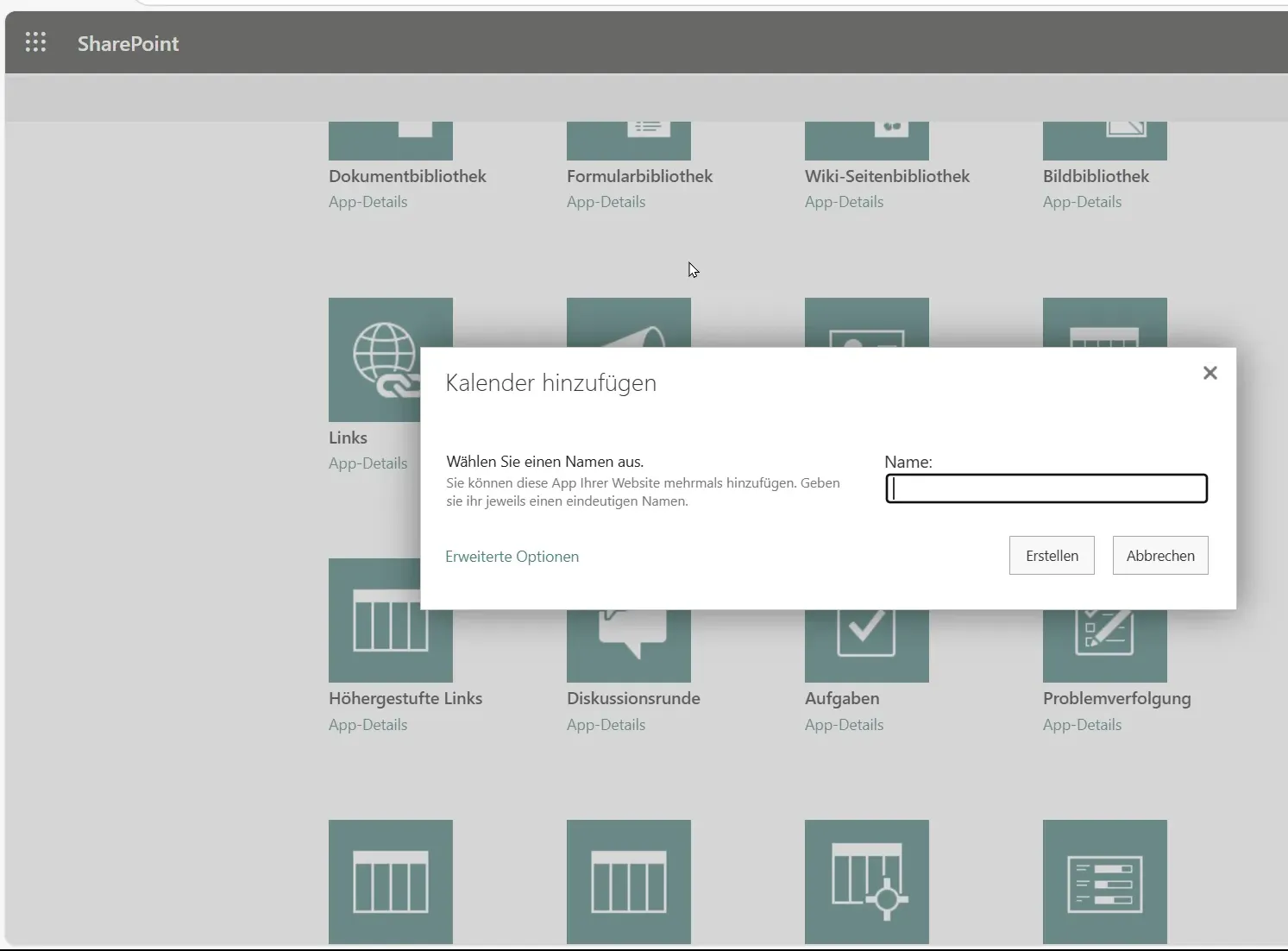Image resolution: width=1288 pixels, height=951 pixels.
Task: Select the Diskussionsrunde app icon
Action: [629, 646]
